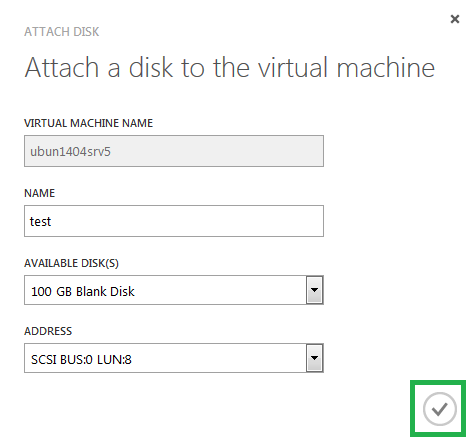Click the word 'machine' in the title

pos(386,67)
